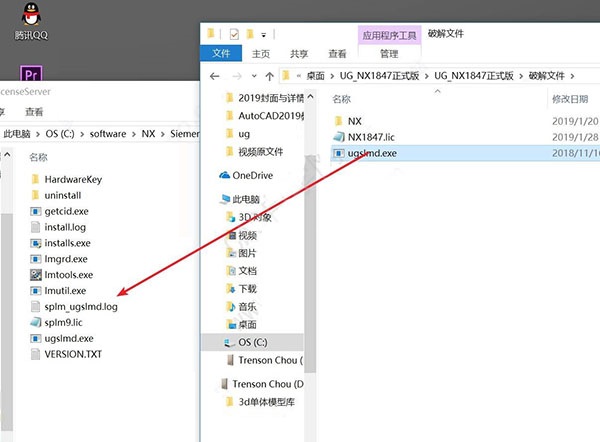Image resolution: width=600 pixels, height=442 pixels.
Task: Switch to the 管理 ribbon tab
Action: (388, 54)
